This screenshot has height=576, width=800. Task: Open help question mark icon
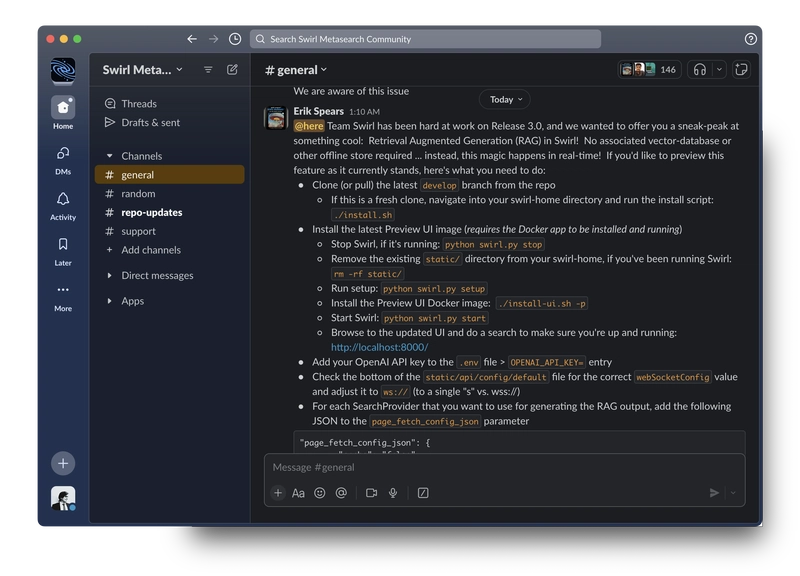(750, 39)
